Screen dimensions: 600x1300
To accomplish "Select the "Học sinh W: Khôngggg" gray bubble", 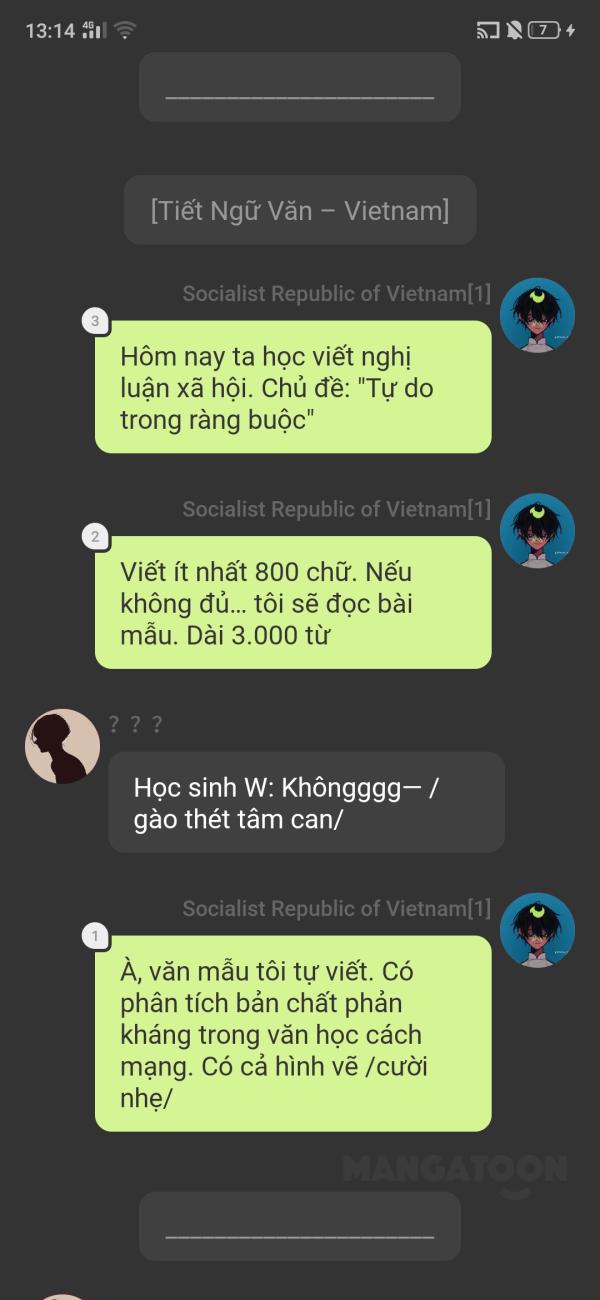I will click(x=306, y=802).
